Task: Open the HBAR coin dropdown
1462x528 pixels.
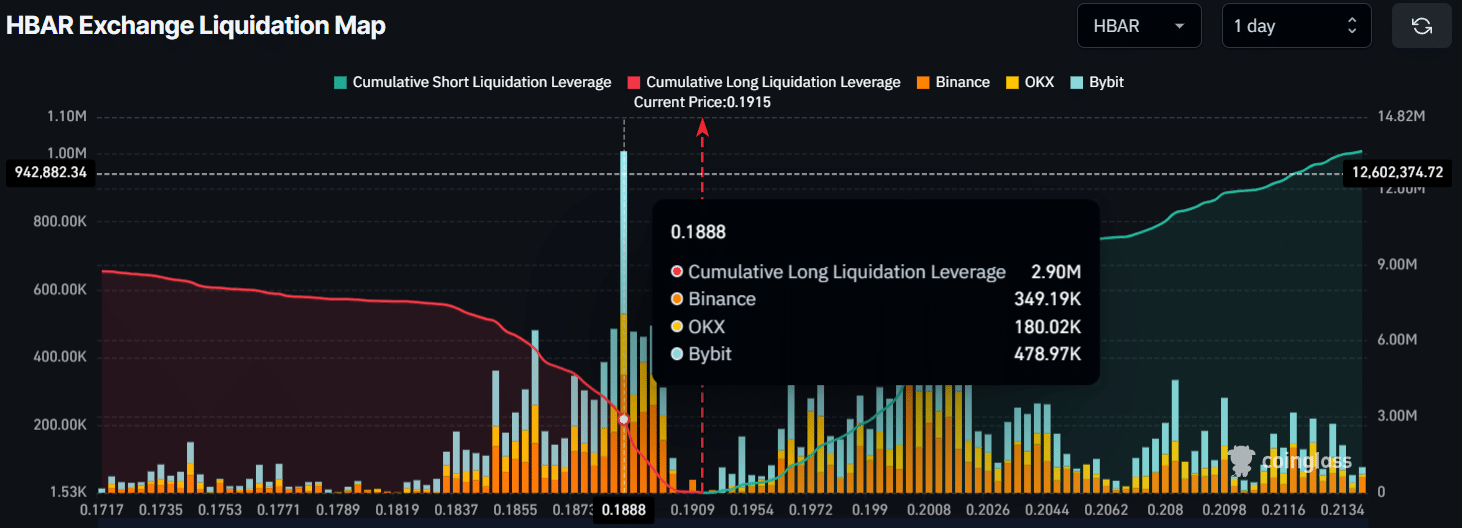Action: 1138,26
